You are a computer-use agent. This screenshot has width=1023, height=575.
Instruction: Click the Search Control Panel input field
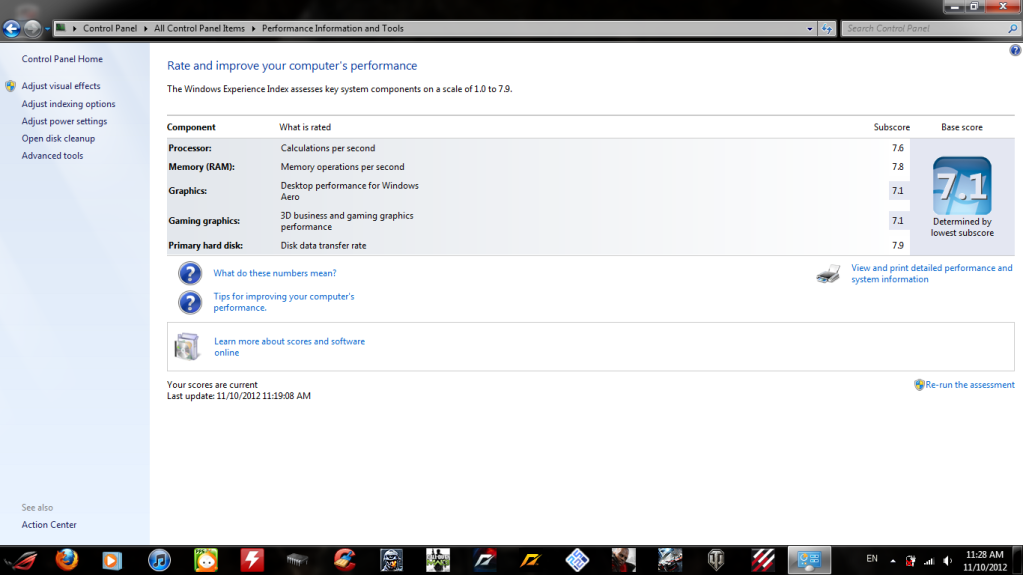pos(920,29)
